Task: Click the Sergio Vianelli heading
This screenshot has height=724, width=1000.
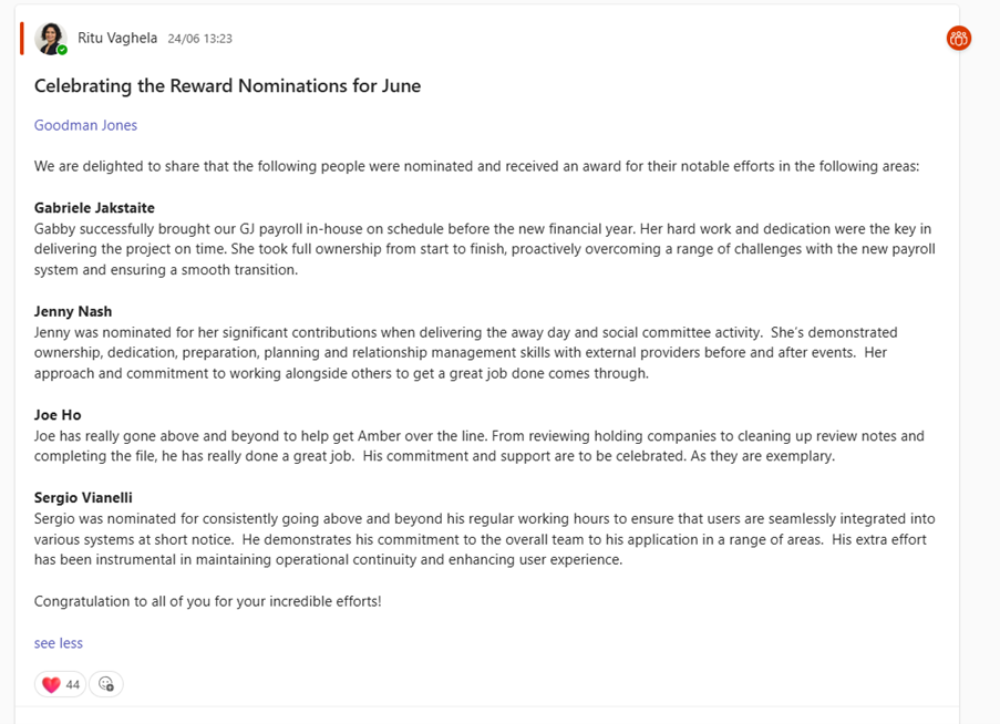Action: click(83, 498)
